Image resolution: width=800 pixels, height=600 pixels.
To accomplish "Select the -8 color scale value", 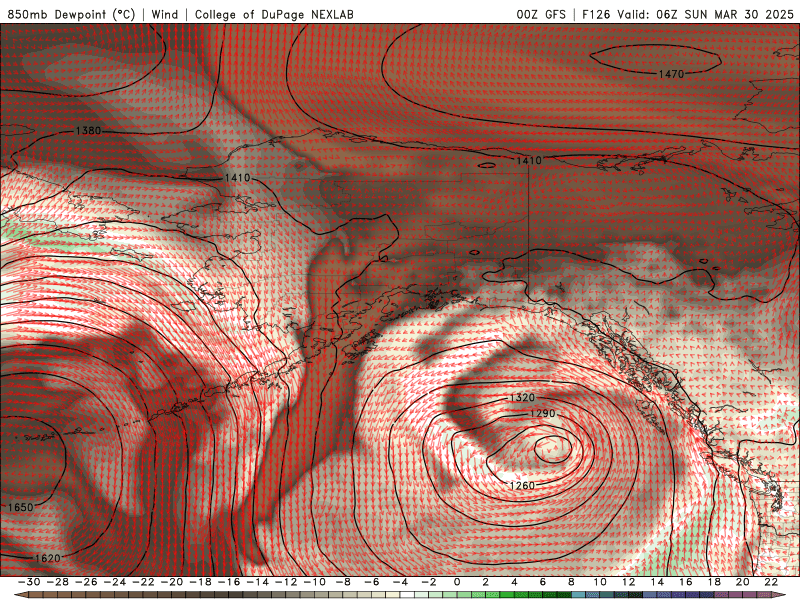I will click(x=343, y=582).
